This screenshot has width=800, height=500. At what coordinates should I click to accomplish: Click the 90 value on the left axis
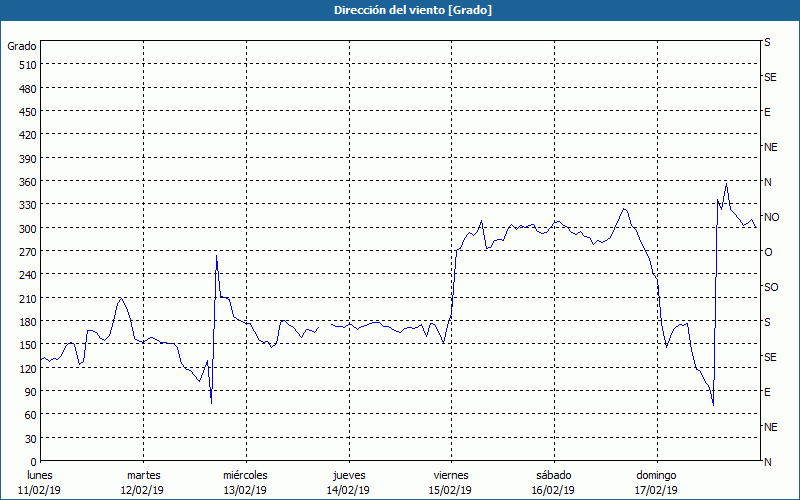pos(30,391)
